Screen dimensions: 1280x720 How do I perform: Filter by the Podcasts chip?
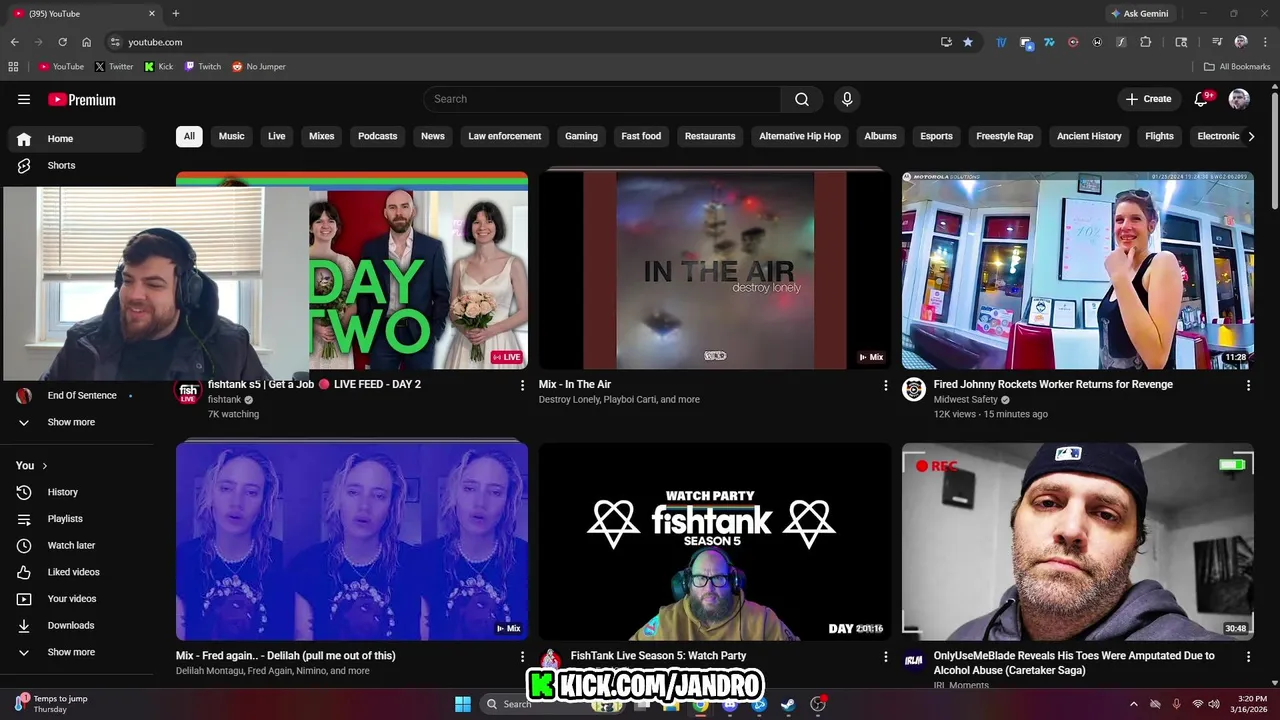click(378, 136)
